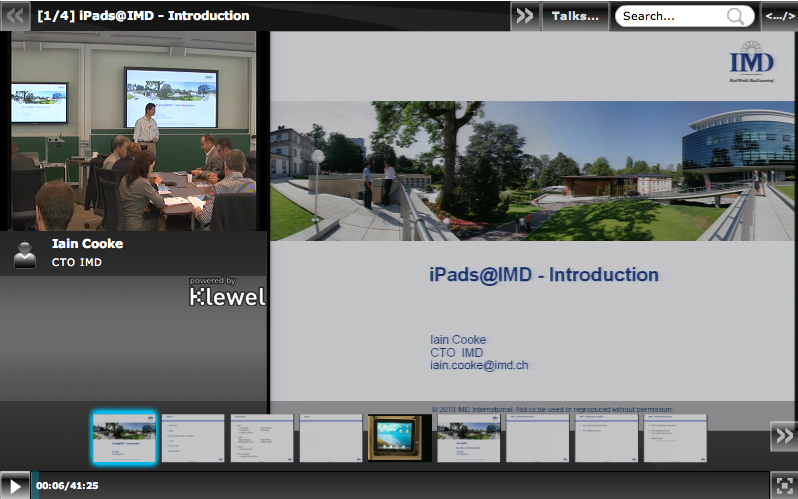Screen dimensions: 798x499
Task: Click the magnifier search icon
Action: 735,16
